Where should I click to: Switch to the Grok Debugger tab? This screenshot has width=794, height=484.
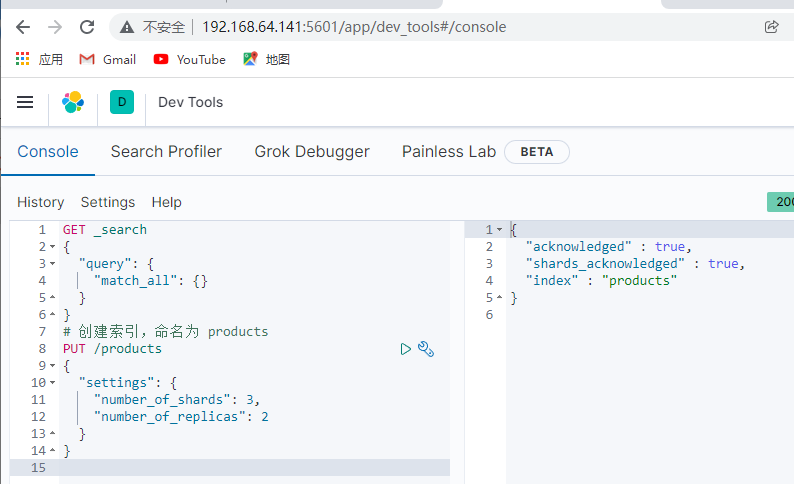point(312,152)
